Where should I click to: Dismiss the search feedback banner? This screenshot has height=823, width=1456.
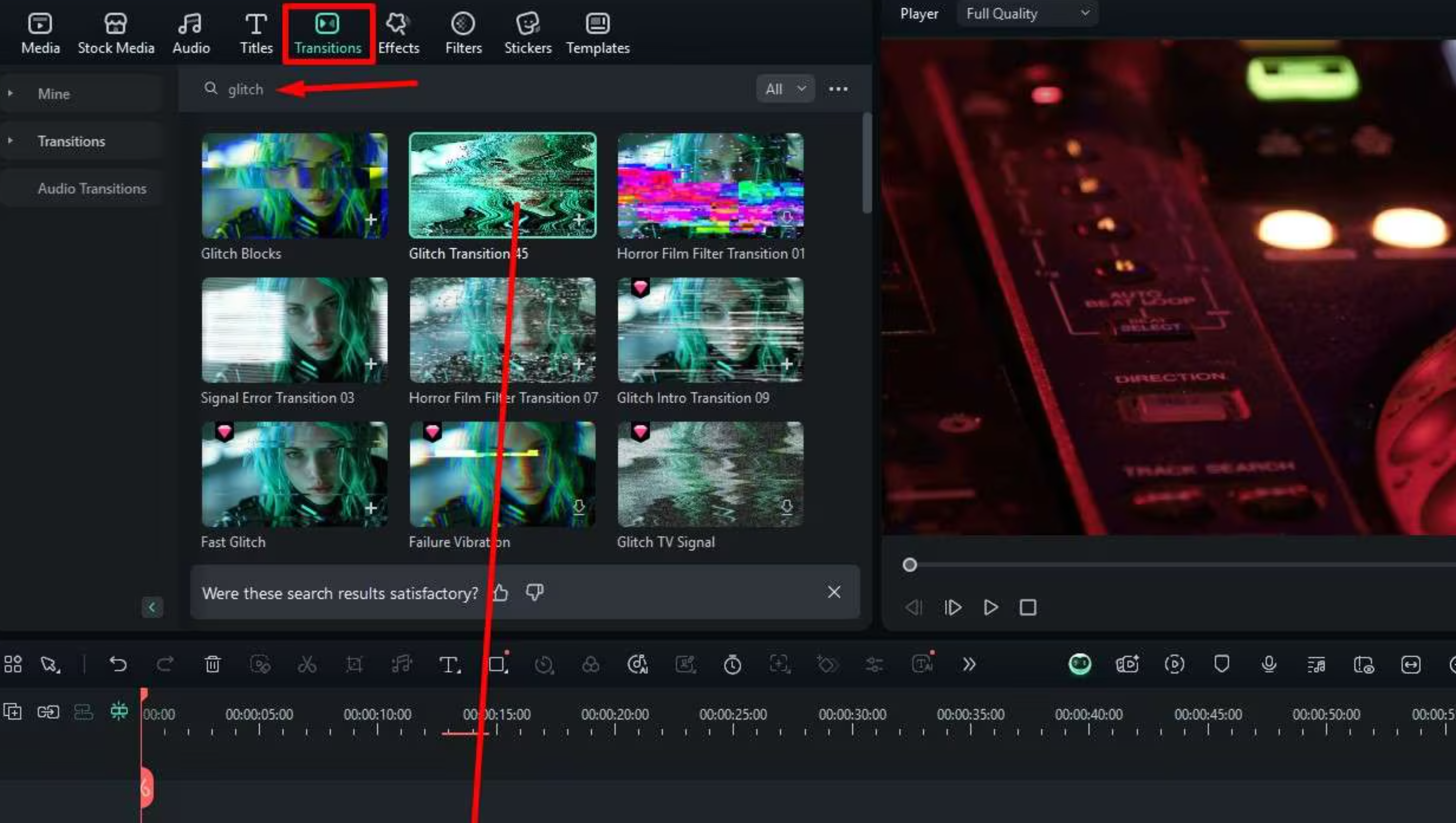point(834,592)
